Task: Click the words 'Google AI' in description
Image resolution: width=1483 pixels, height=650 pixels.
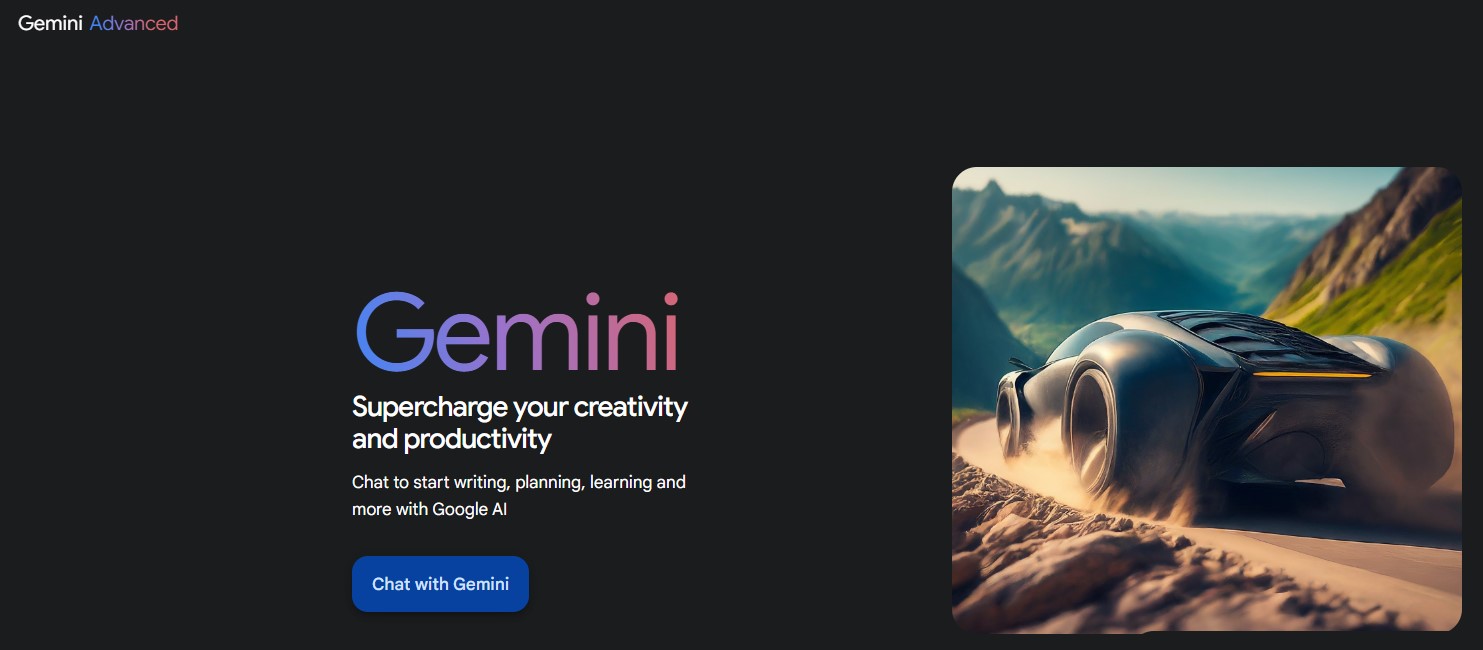Action: [x=470, y=509]
